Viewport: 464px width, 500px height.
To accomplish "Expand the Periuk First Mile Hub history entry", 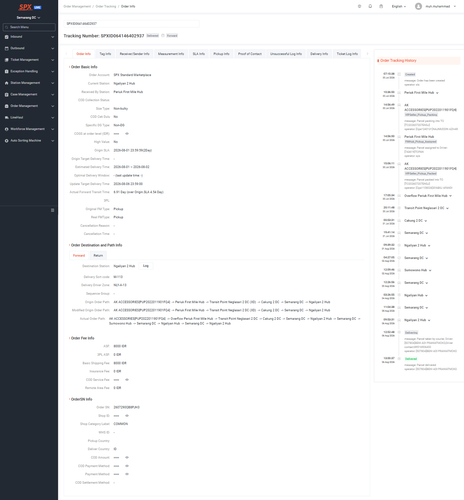I will point(437,93).
